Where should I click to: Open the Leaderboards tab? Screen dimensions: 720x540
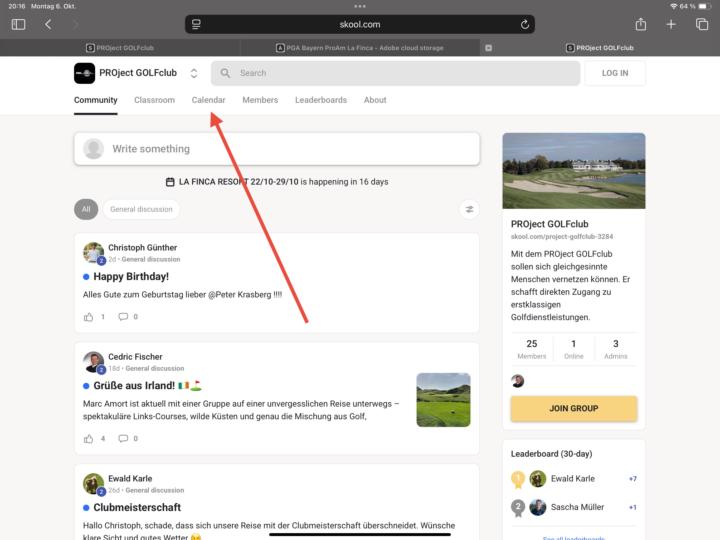pos(321,100)
